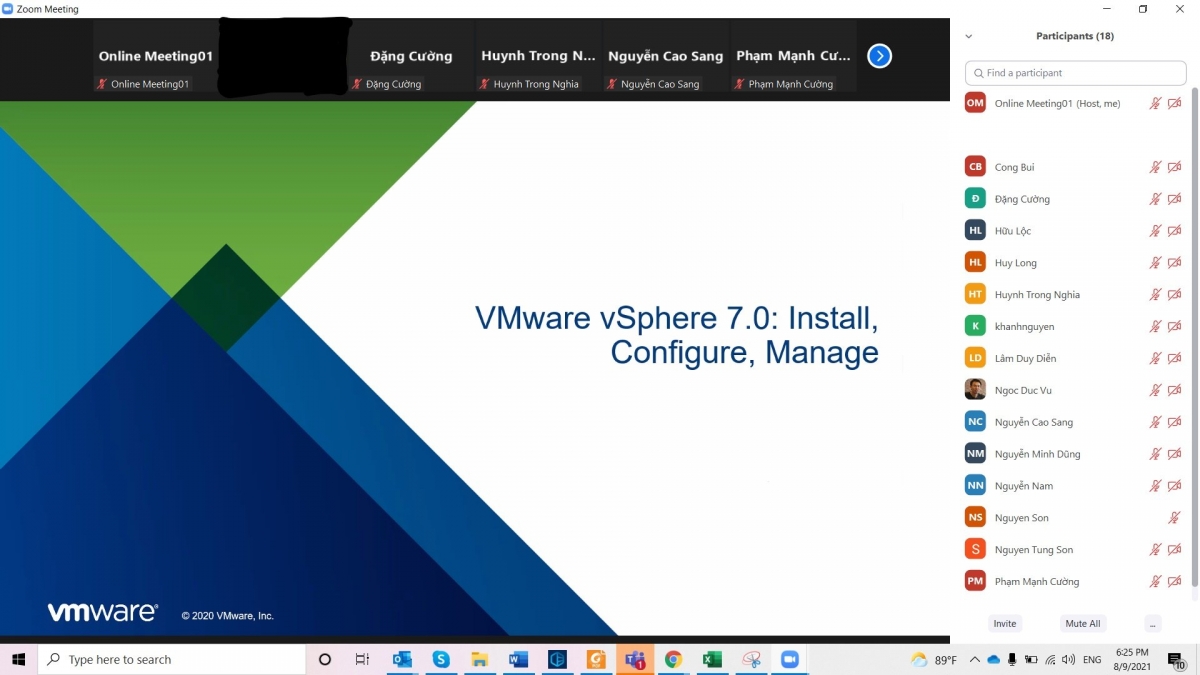
Task: Click muted mic icon in Cong Bui row
Action: pyautogui.click(x=1155, y=167)
